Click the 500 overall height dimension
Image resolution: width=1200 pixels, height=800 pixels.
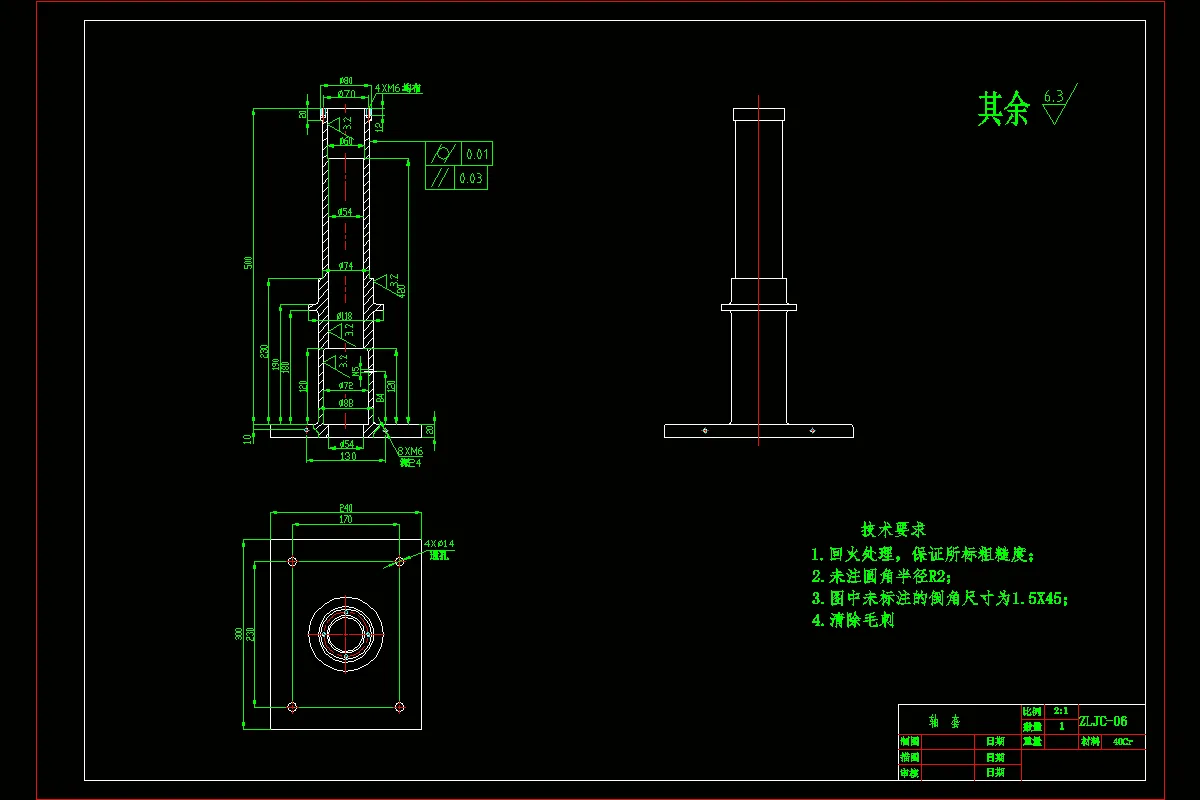[x=248, y=263]
